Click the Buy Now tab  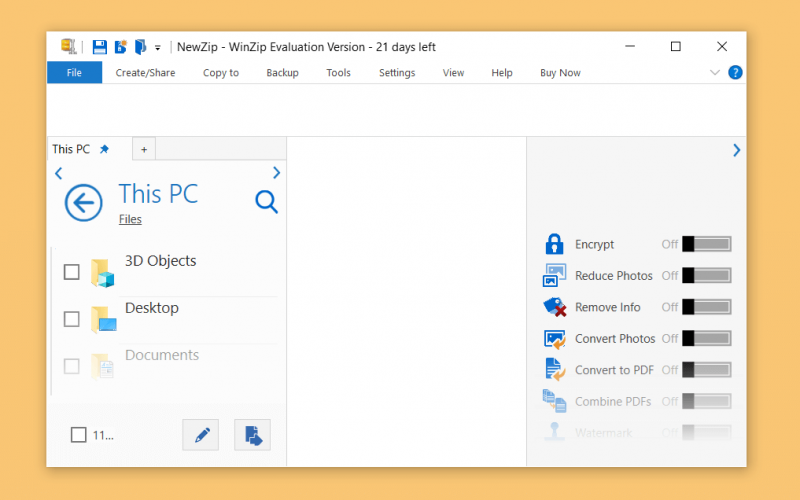[560, 72]
